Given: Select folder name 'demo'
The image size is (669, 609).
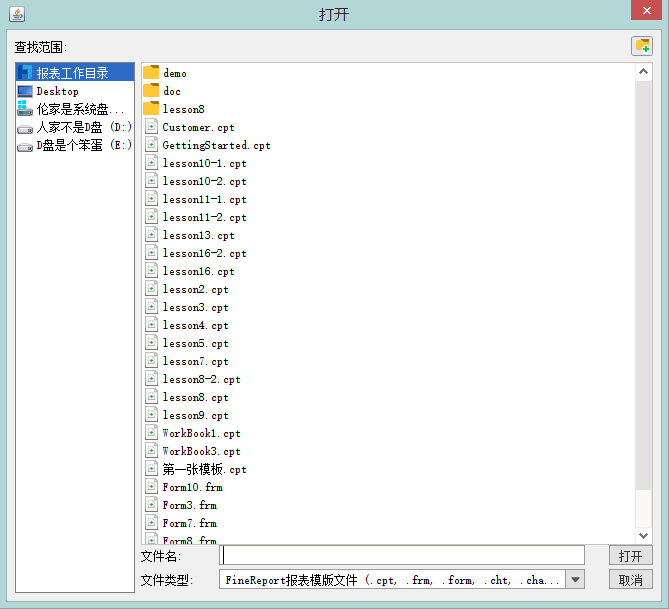Looking at the screenshot, I should pyautogui.click(x=175, y=73).
